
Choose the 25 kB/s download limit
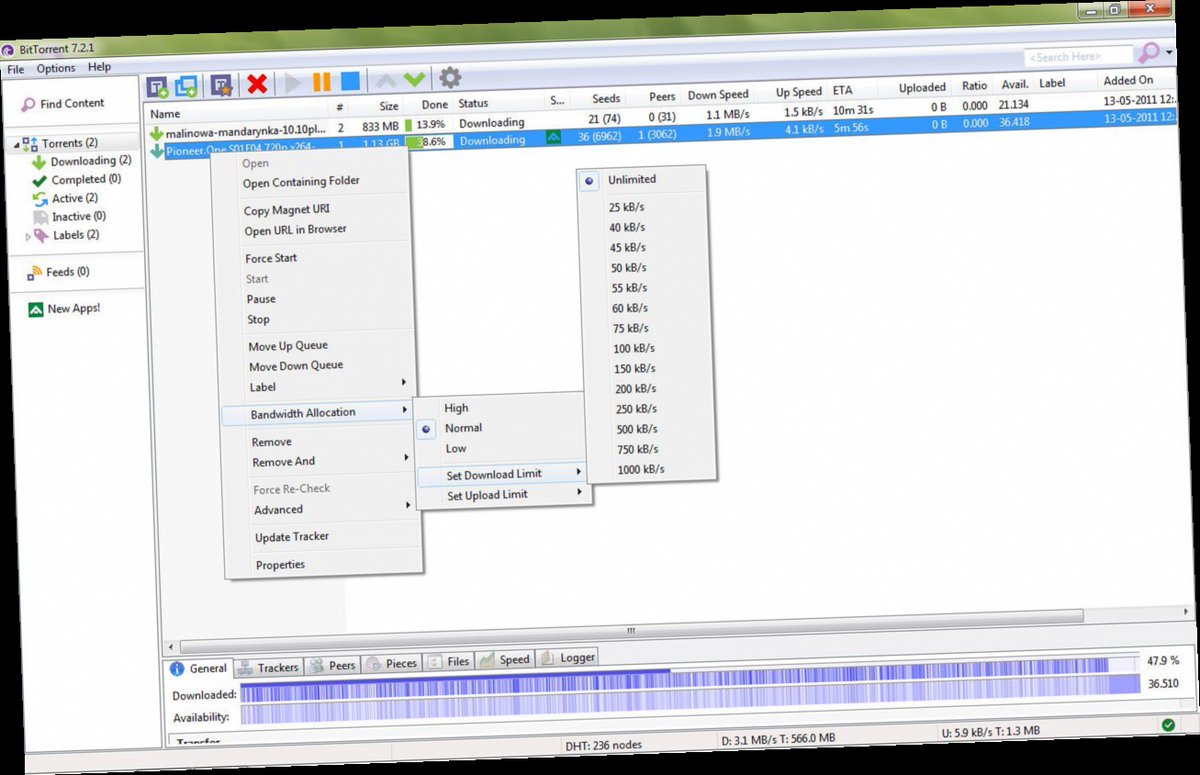click(x=626, y=207)
